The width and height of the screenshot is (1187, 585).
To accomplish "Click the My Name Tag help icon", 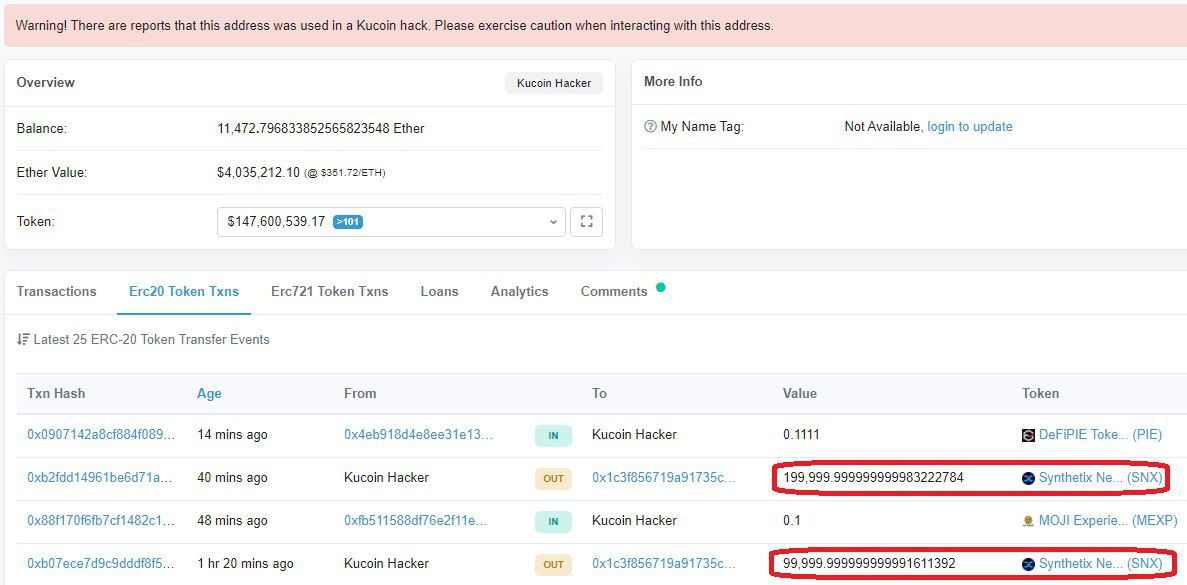I will (650, 126).
